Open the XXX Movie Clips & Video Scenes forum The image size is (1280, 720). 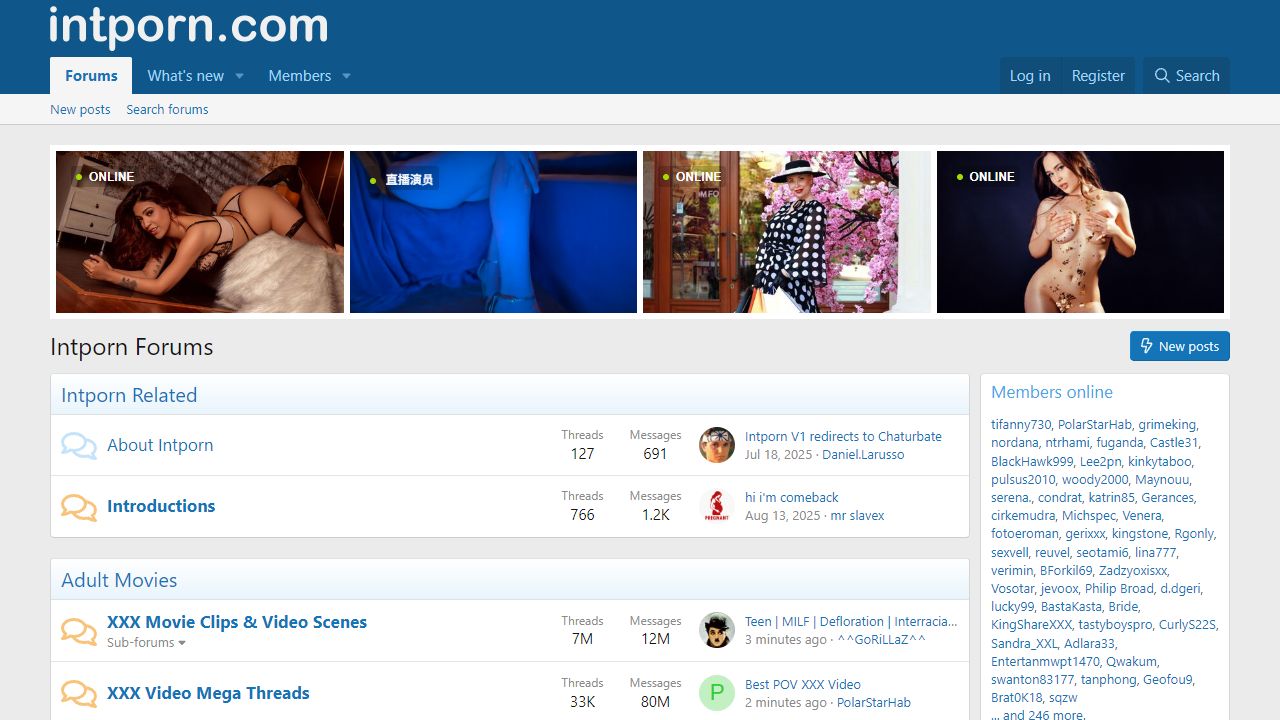tap(237, 622)
